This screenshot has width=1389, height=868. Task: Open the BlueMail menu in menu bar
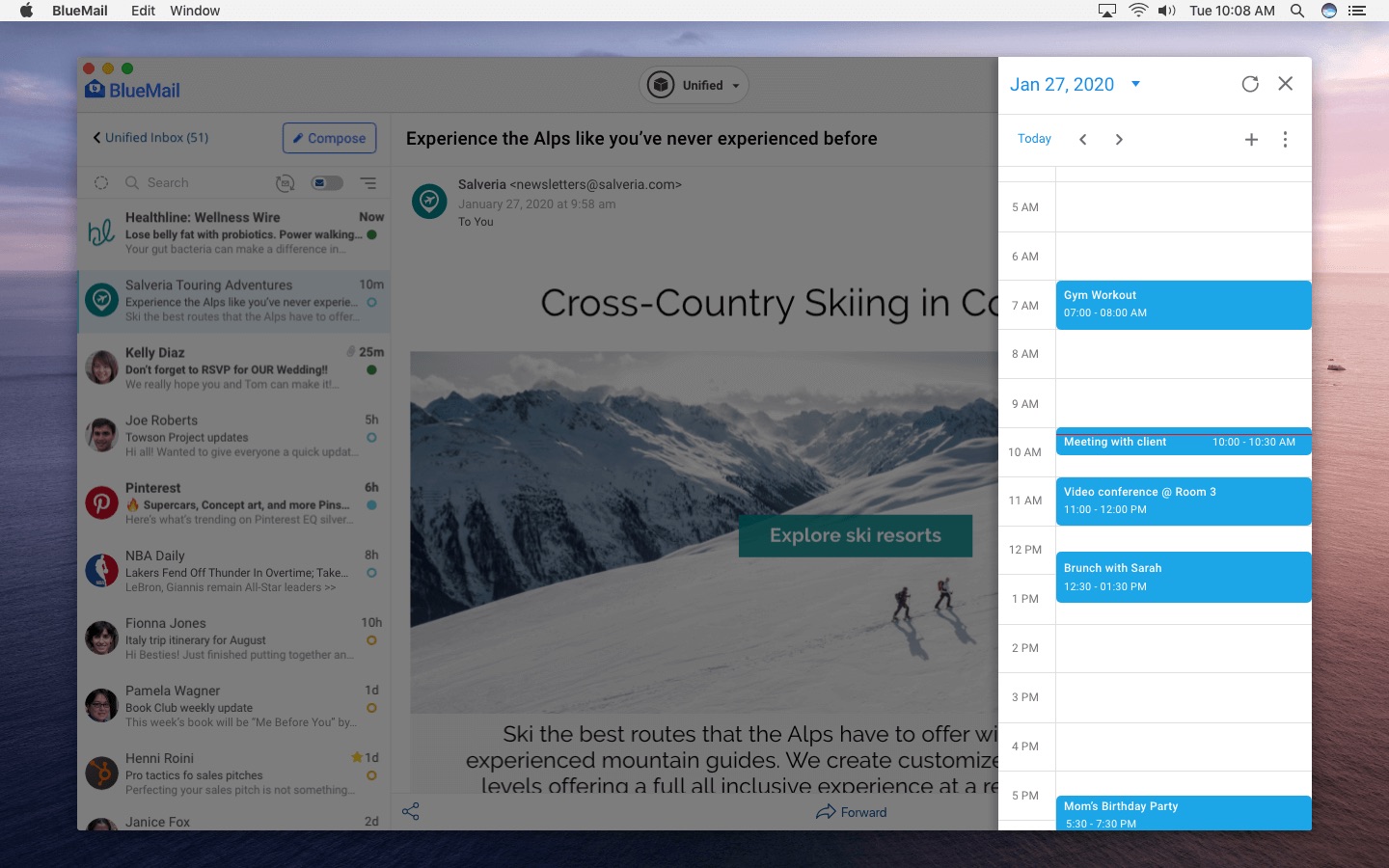[80, 11]
